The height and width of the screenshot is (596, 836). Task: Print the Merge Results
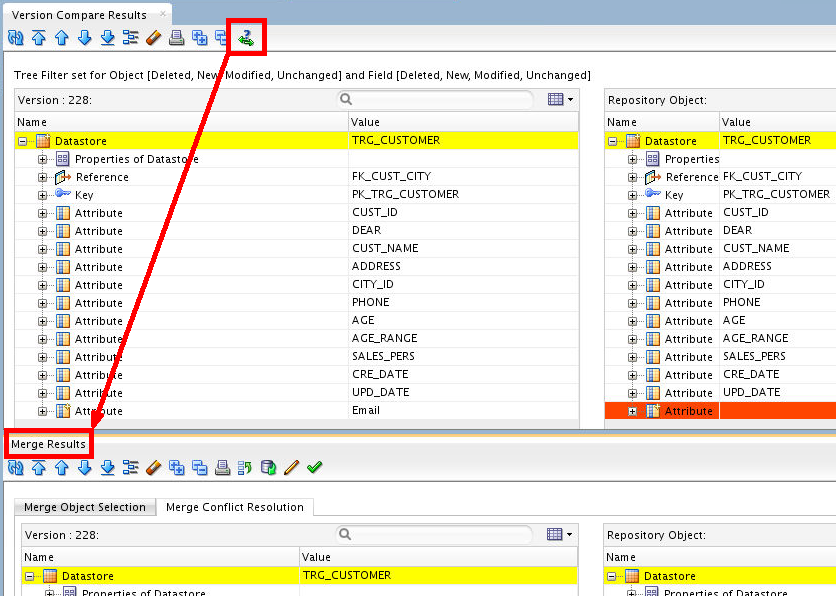click(222, 468)
